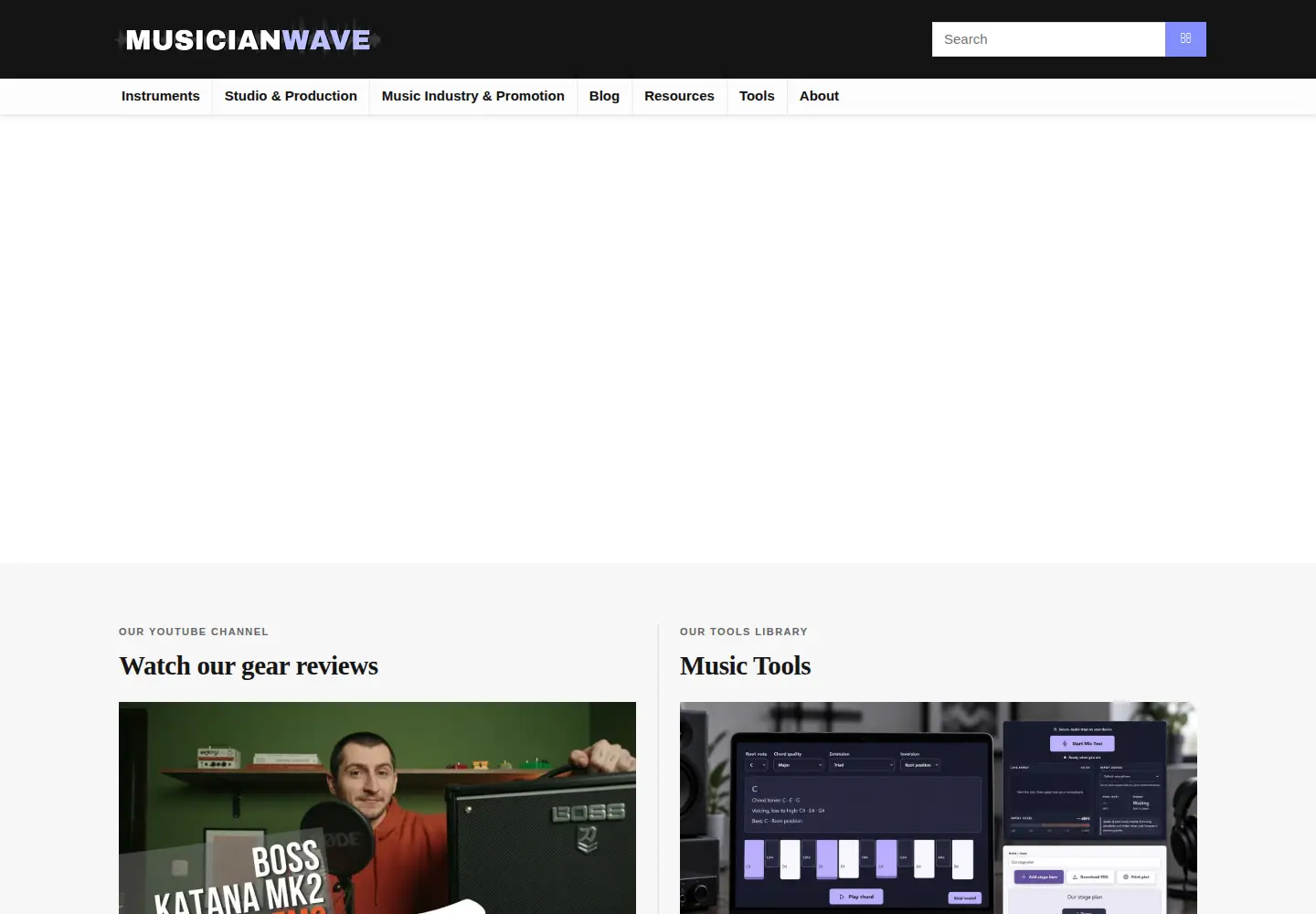Screen dimensions: 1316x914
Task: Open the Studio & Production menu
Action: point(291,96)
